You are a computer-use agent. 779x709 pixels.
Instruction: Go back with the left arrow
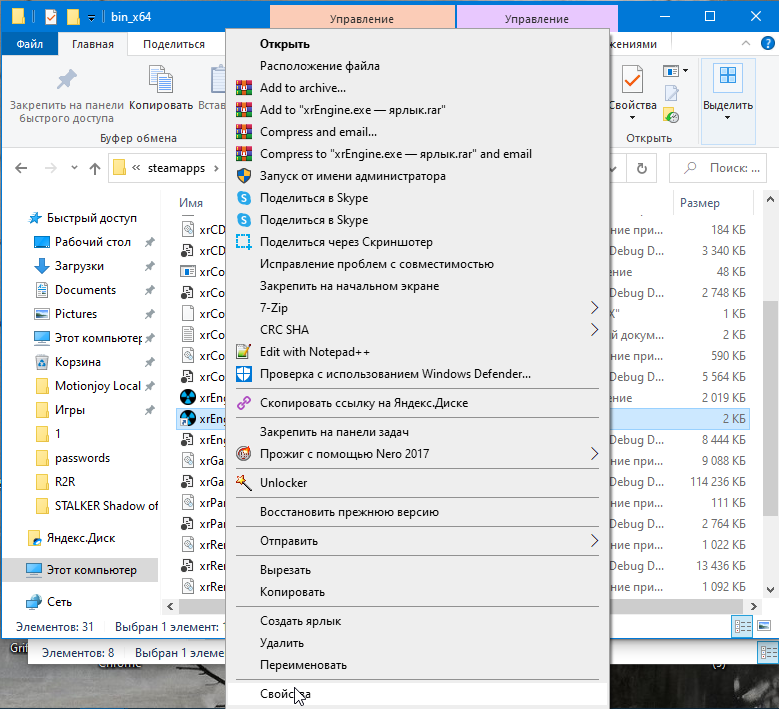(21, 168)
